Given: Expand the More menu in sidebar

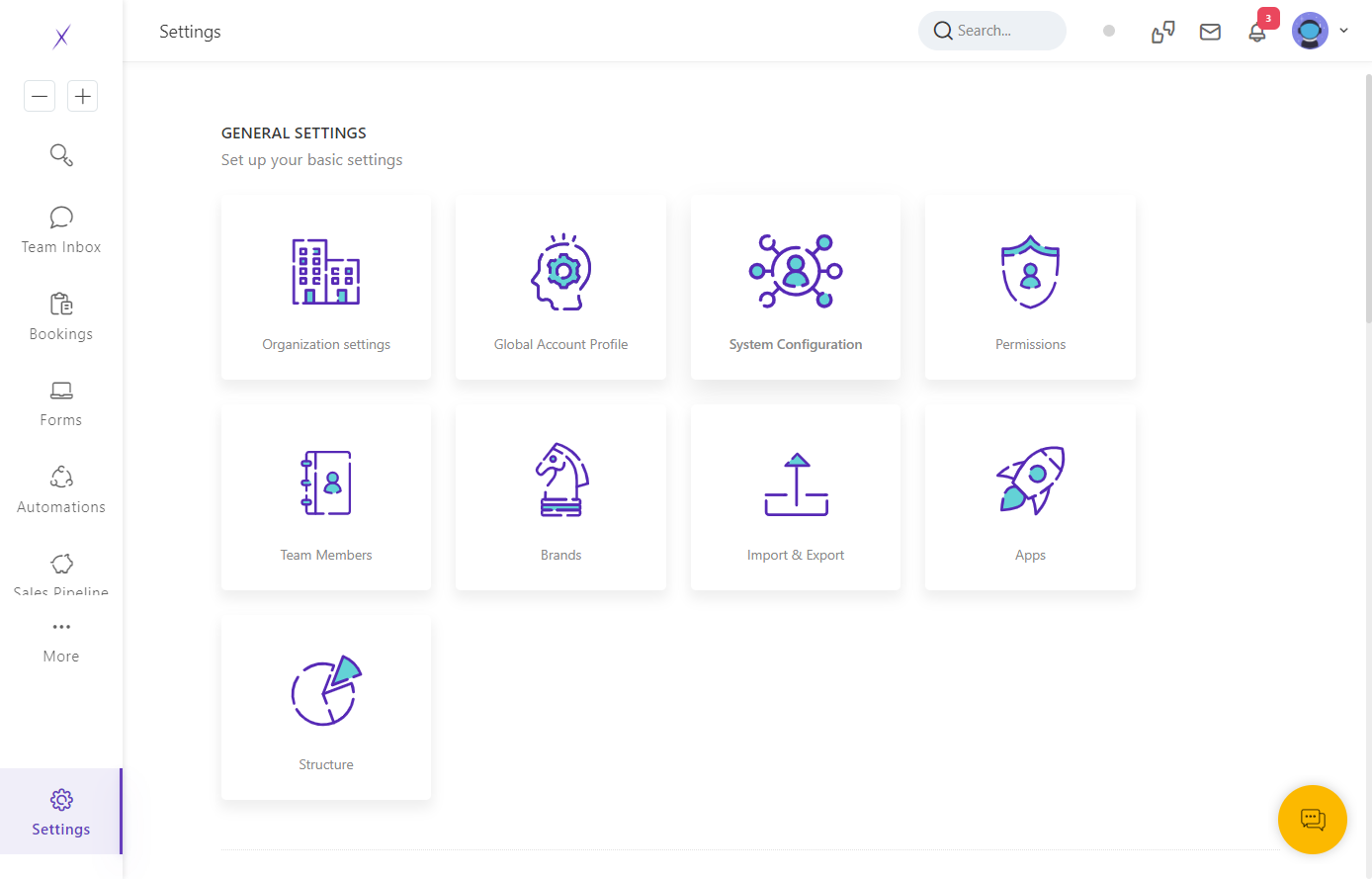Looking at the screenshot, I should coord(61,642).
